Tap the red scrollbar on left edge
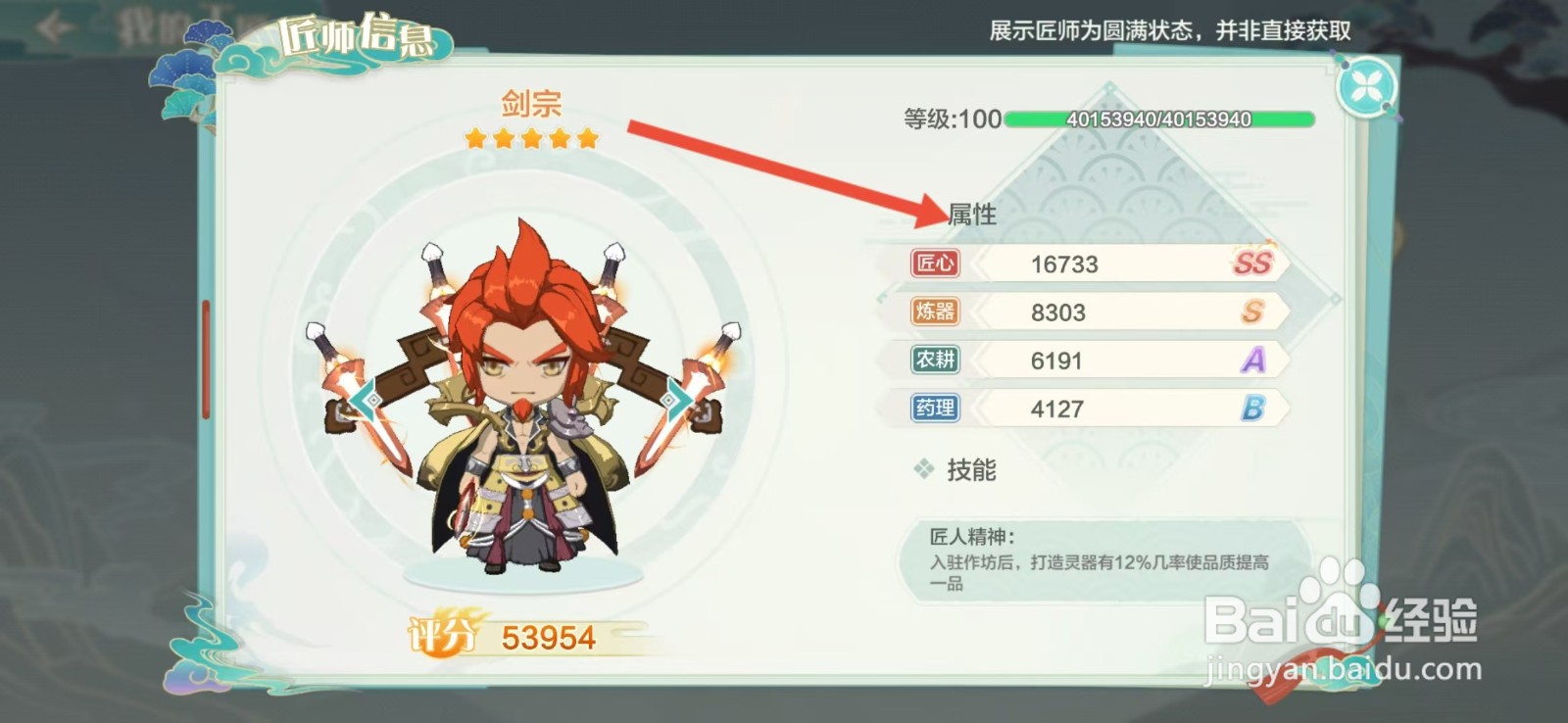 (206, 360)
